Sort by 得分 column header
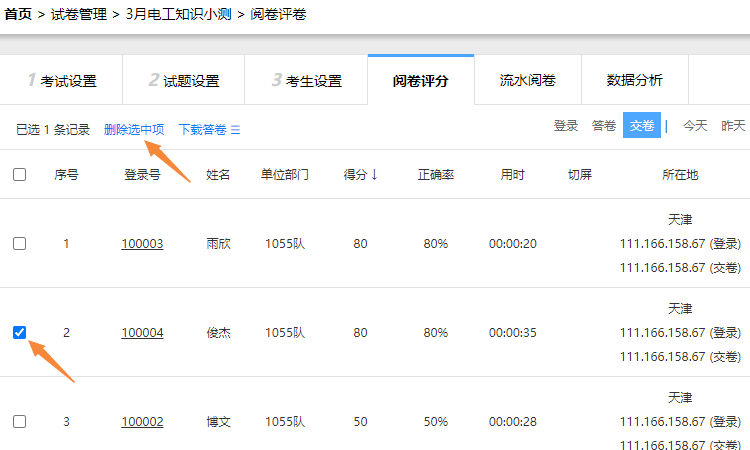 tap(361, 175)
